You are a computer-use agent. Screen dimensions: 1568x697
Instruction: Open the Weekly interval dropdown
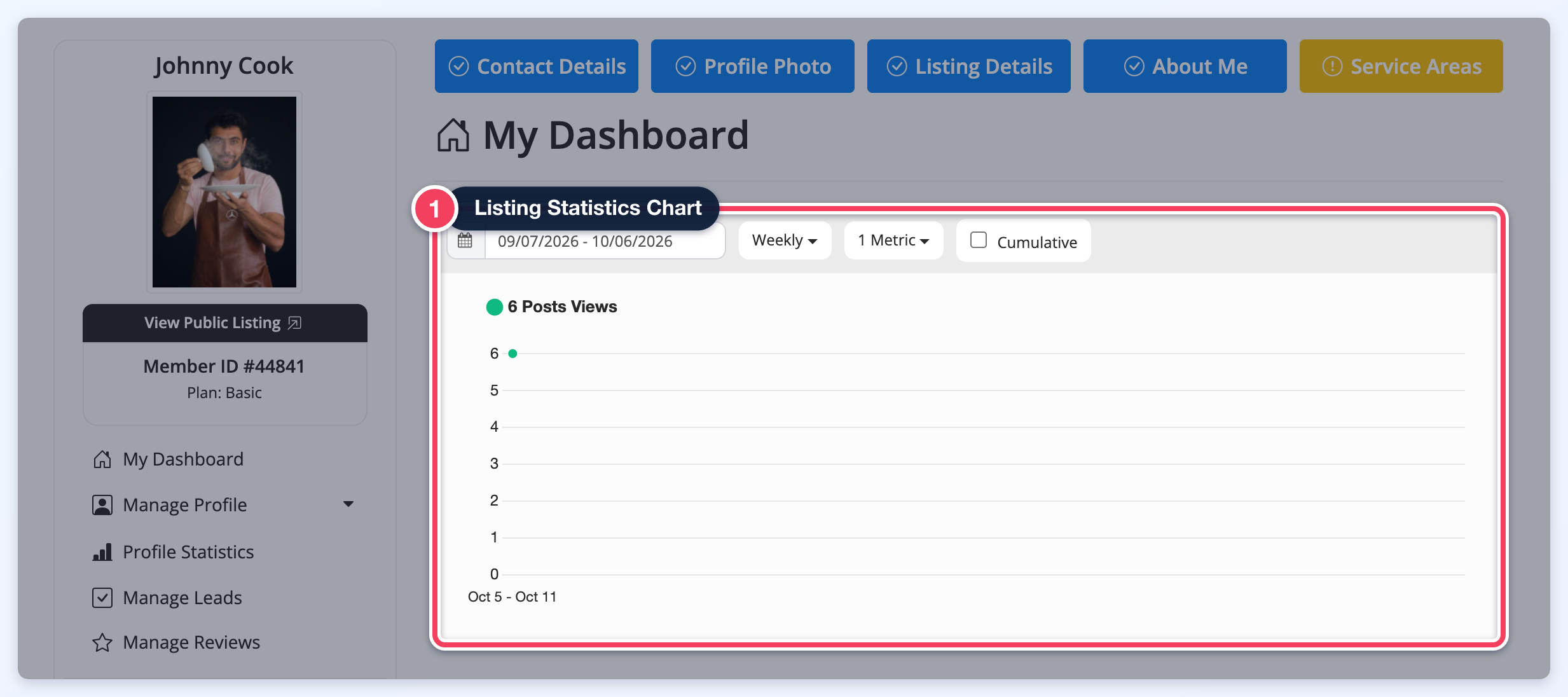coord(785,240)
